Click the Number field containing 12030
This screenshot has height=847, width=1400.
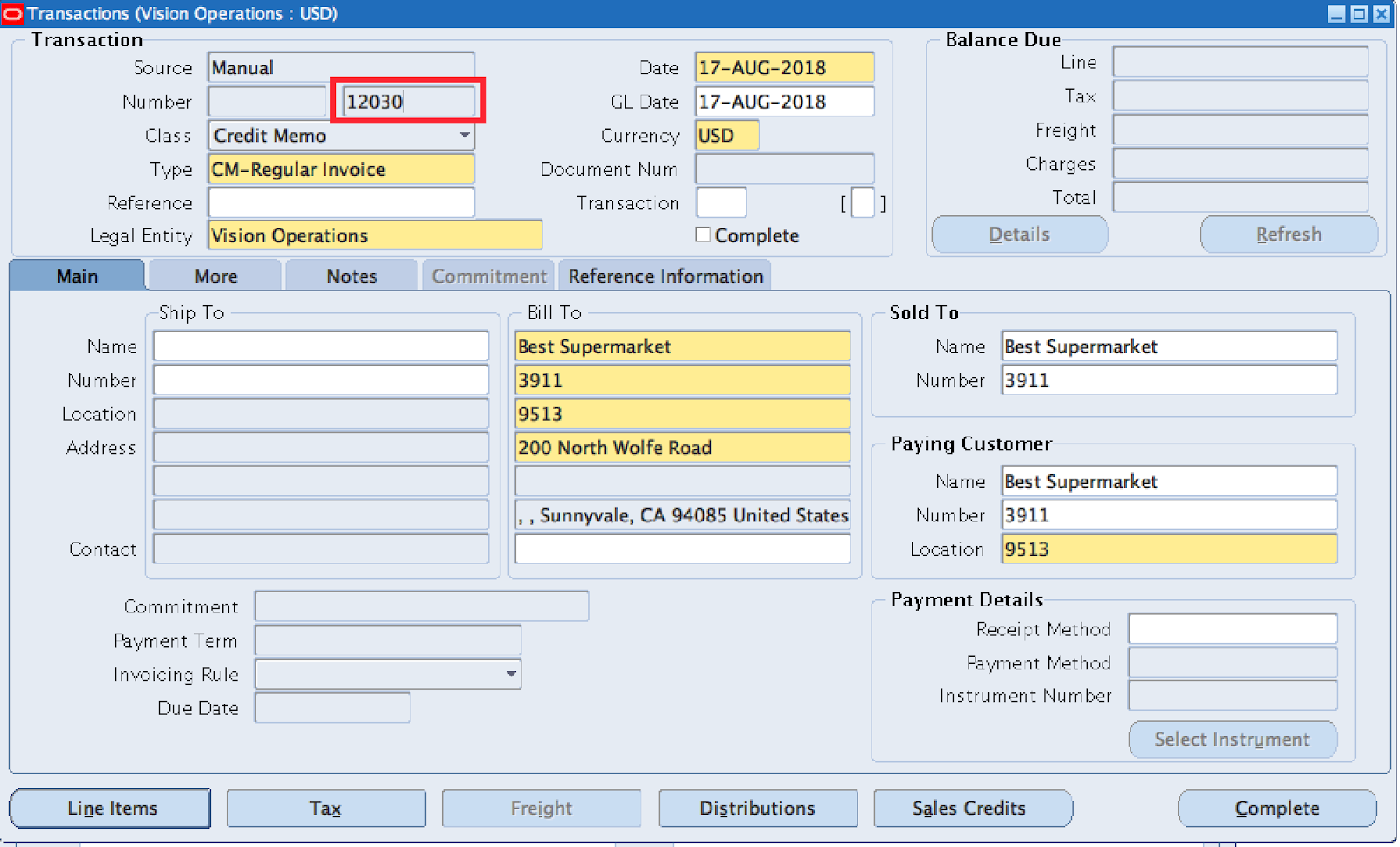tap(407, 101)
